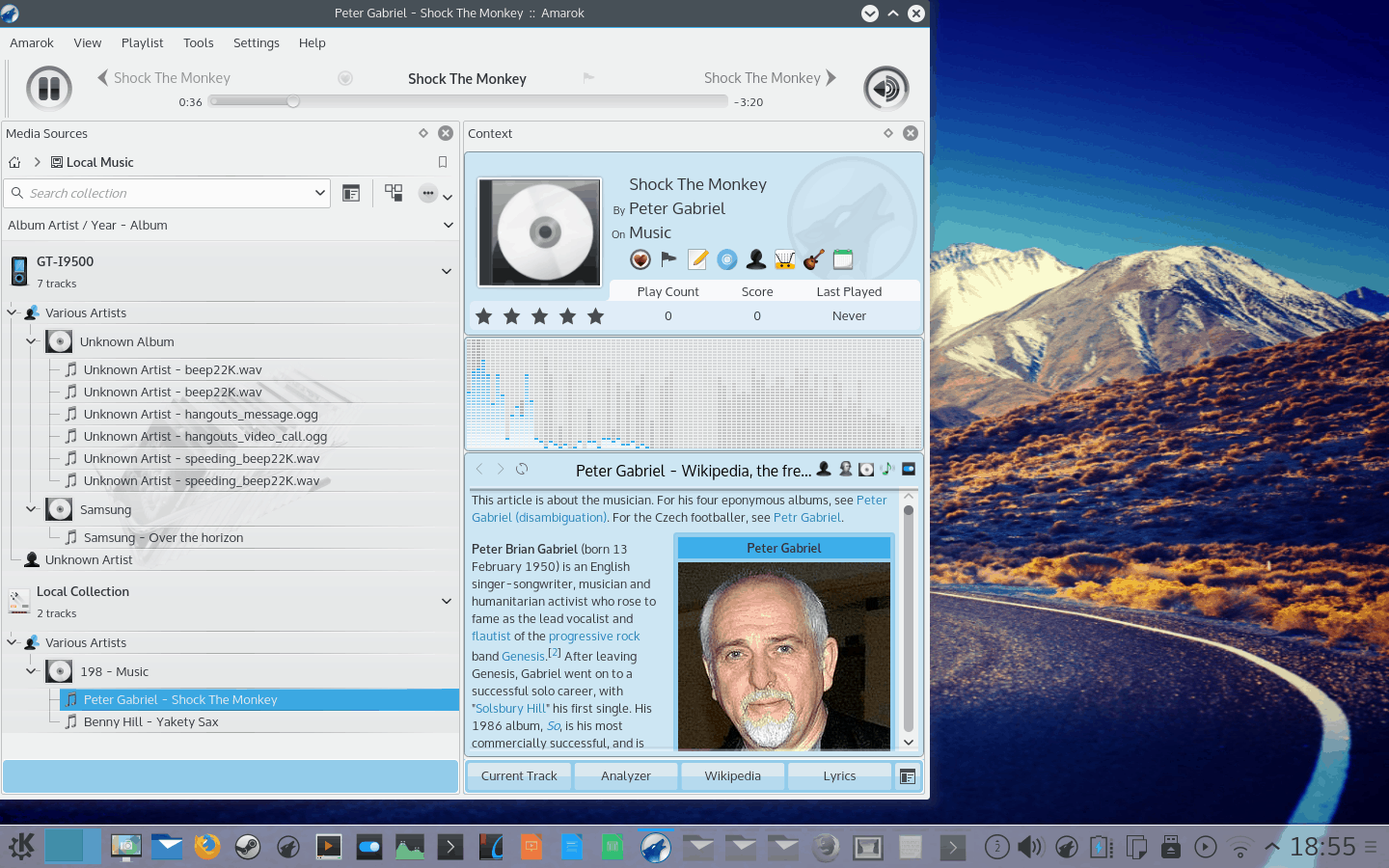Toggle merged collection view icon
The image size is (1389, 868).
(x=394, y=193)
